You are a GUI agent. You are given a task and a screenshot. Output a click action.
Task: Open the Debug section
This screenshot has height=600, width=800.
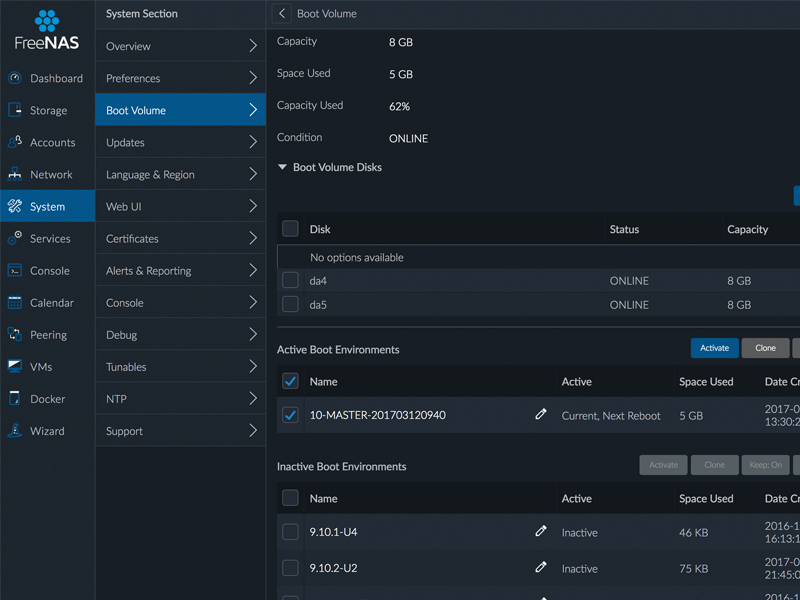click(181, 334)
